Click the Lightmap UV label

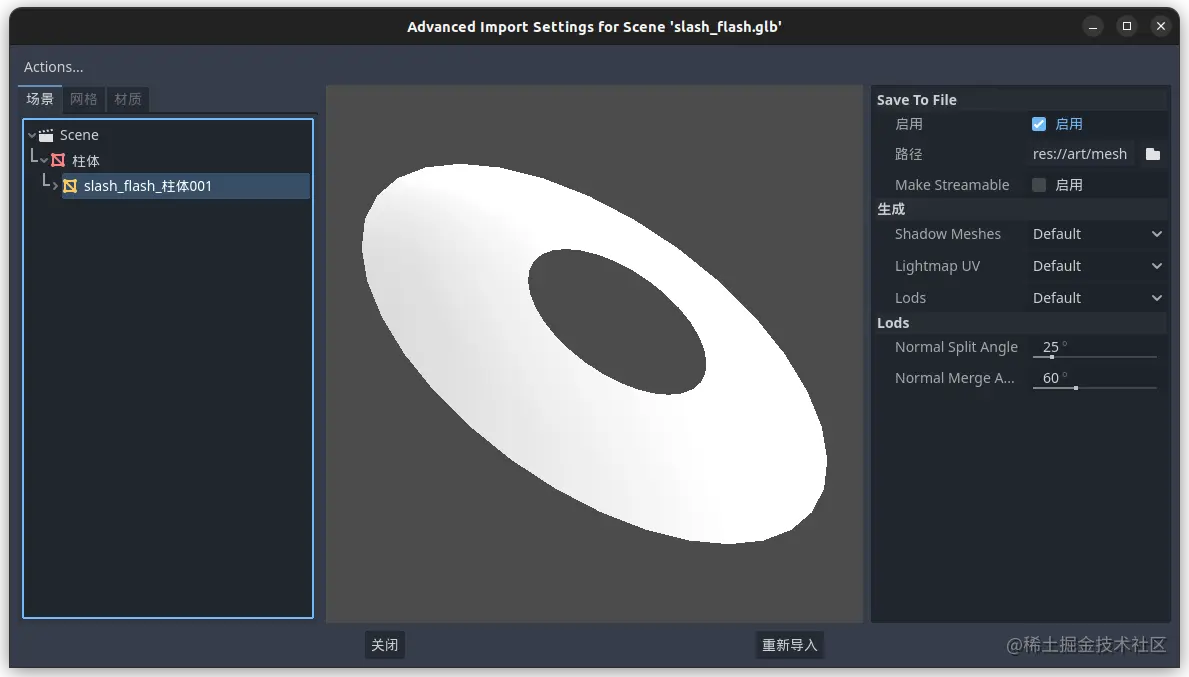pos(937,266)
